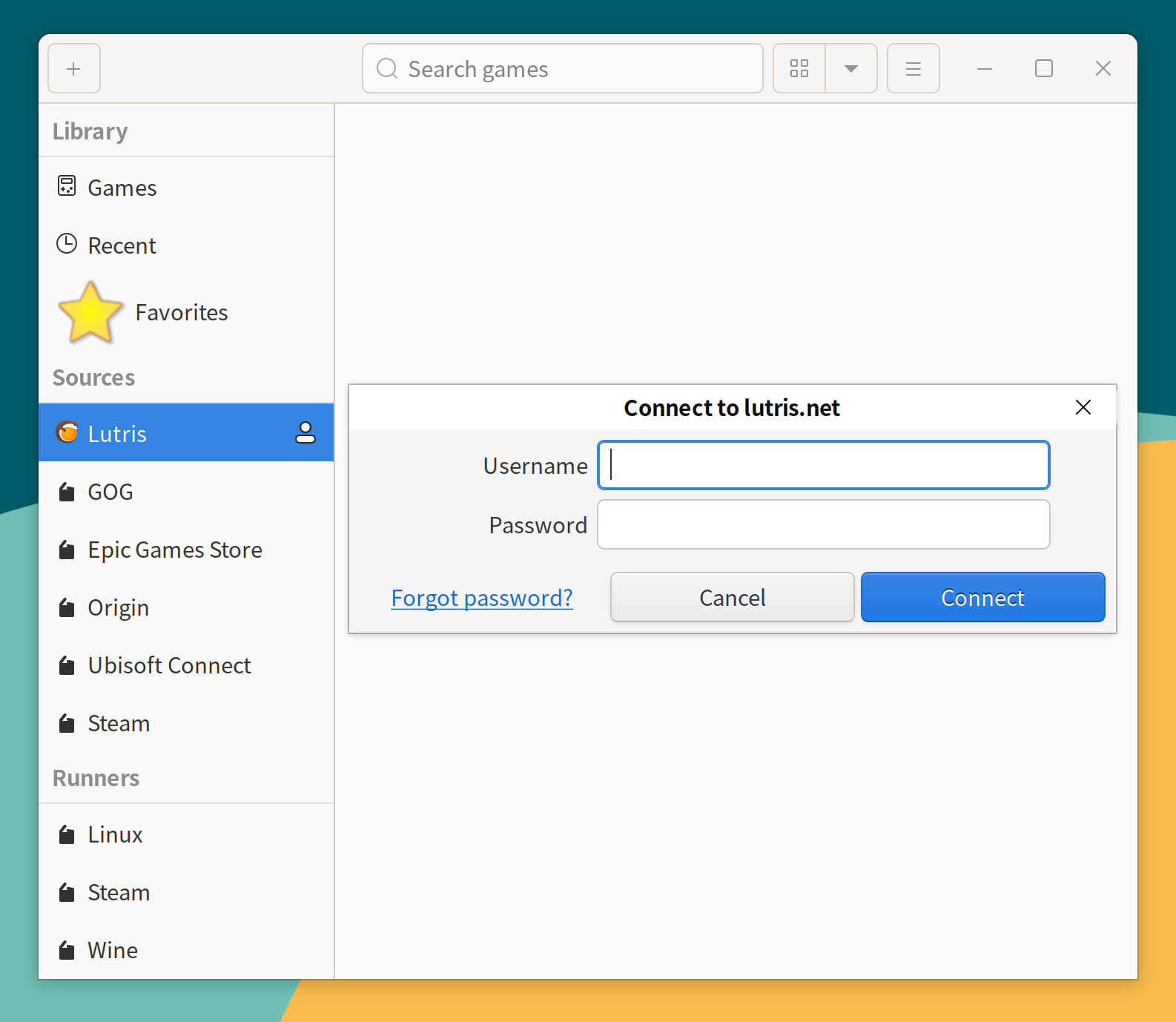Select Epic Games Store label
1176x1022 pixels.
[x=175, y=550]
